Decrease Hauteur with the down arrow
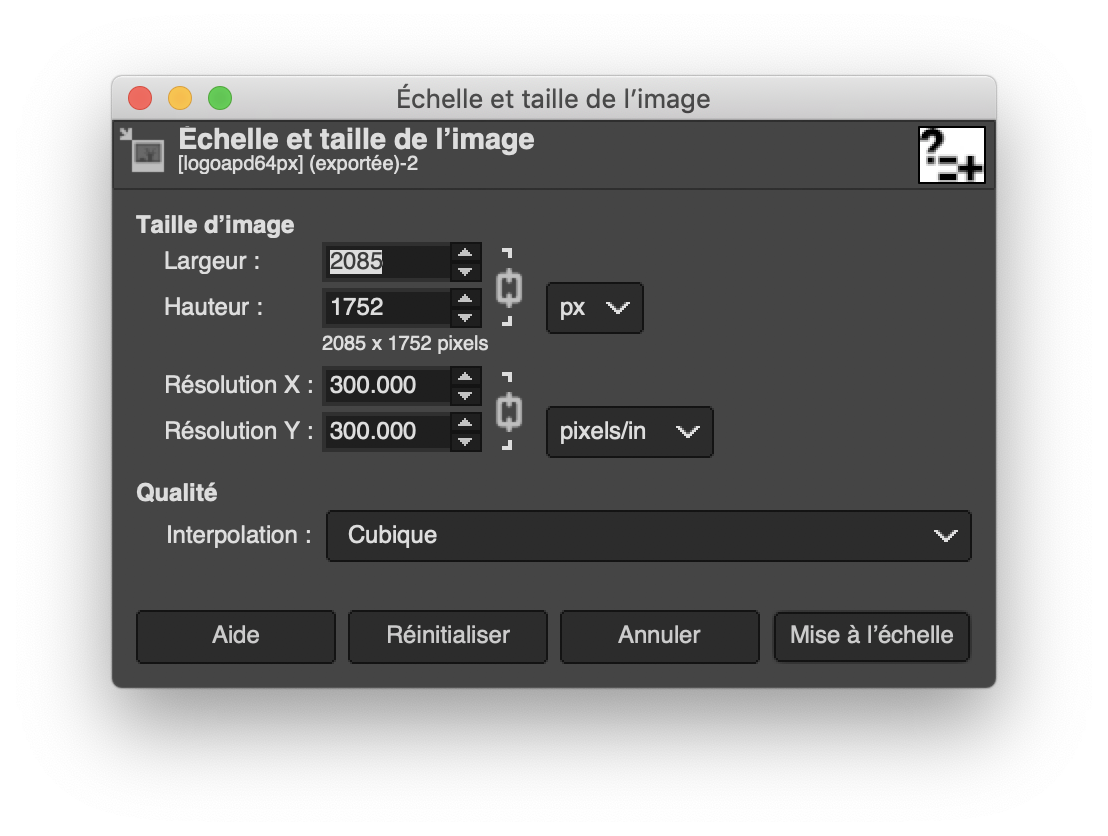The height and width of the screenshot is (836, 1108). point(465,317)
